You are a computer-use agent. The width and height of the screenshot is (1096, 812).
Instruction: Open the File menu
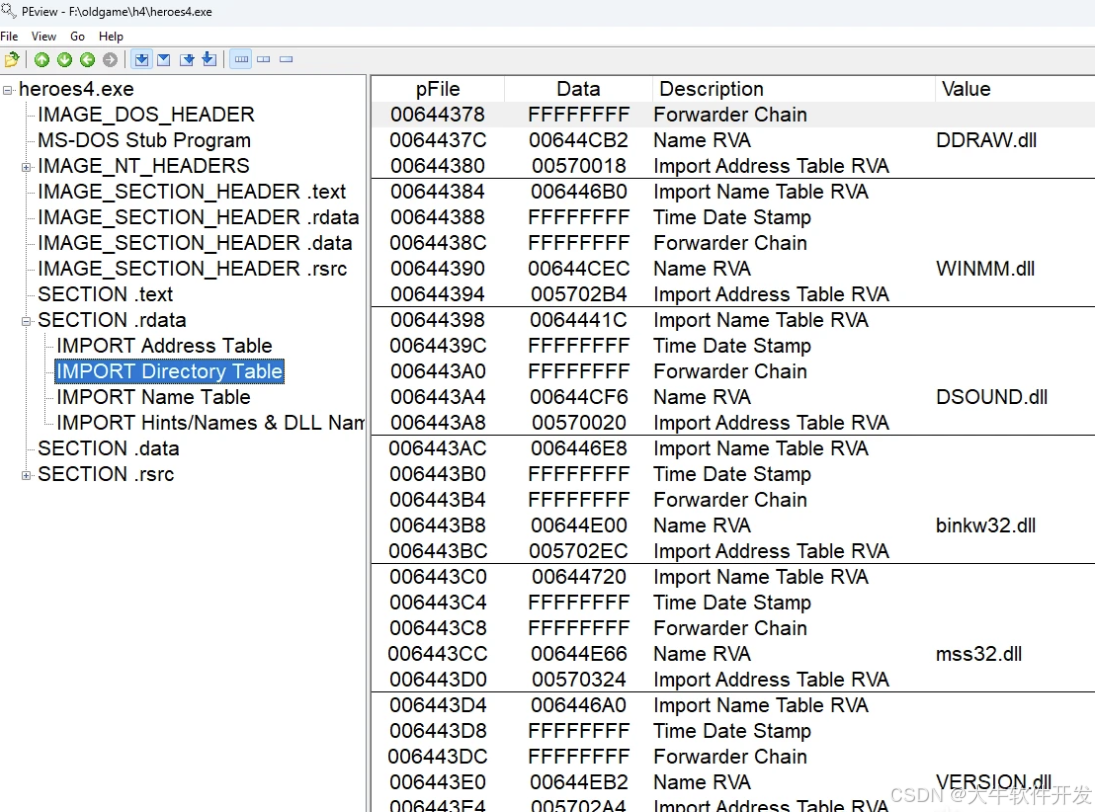pyautogui.click(x=9, y=36)
